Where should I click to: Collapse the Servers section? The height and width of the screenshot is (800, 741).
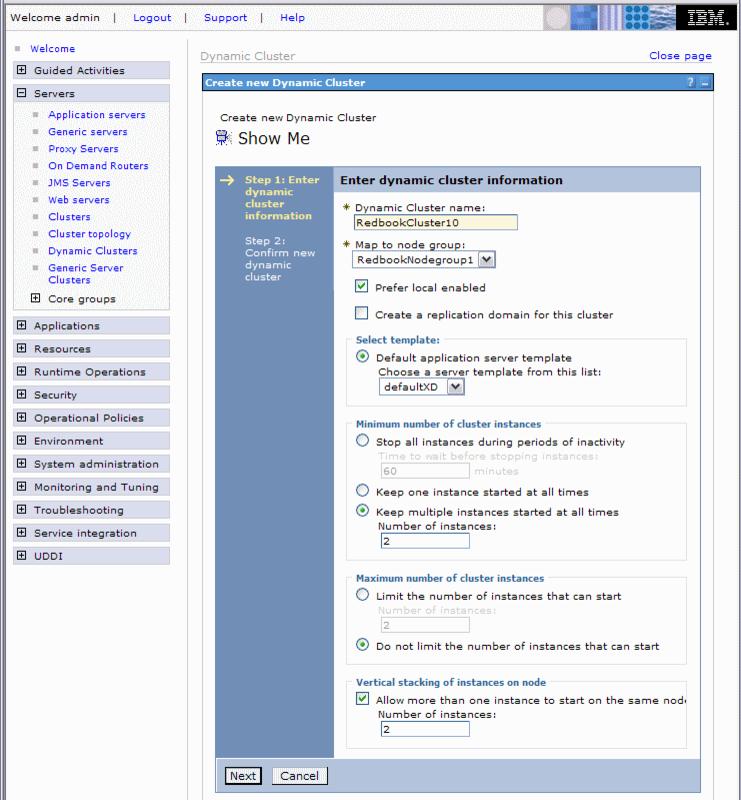click(x=21, y=93)
